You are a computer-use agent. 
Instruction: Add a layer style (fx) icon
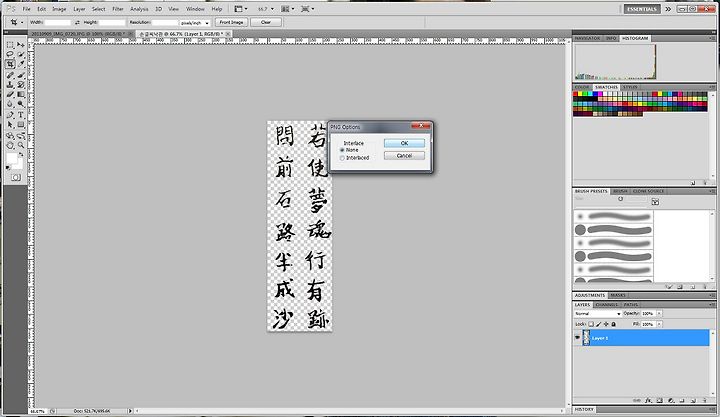coord(648,400)
